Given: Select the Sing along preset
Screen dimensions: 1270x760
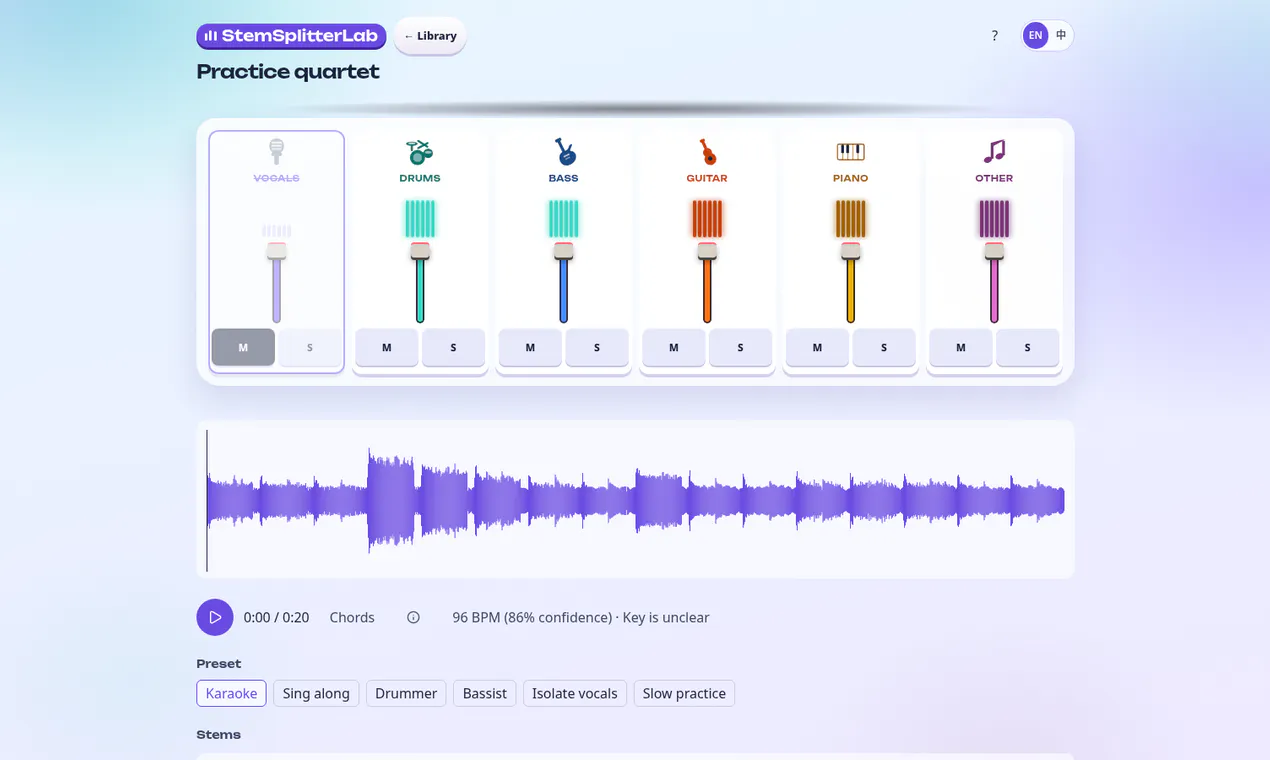Looking at the screenshot, I should coord(316,693).
